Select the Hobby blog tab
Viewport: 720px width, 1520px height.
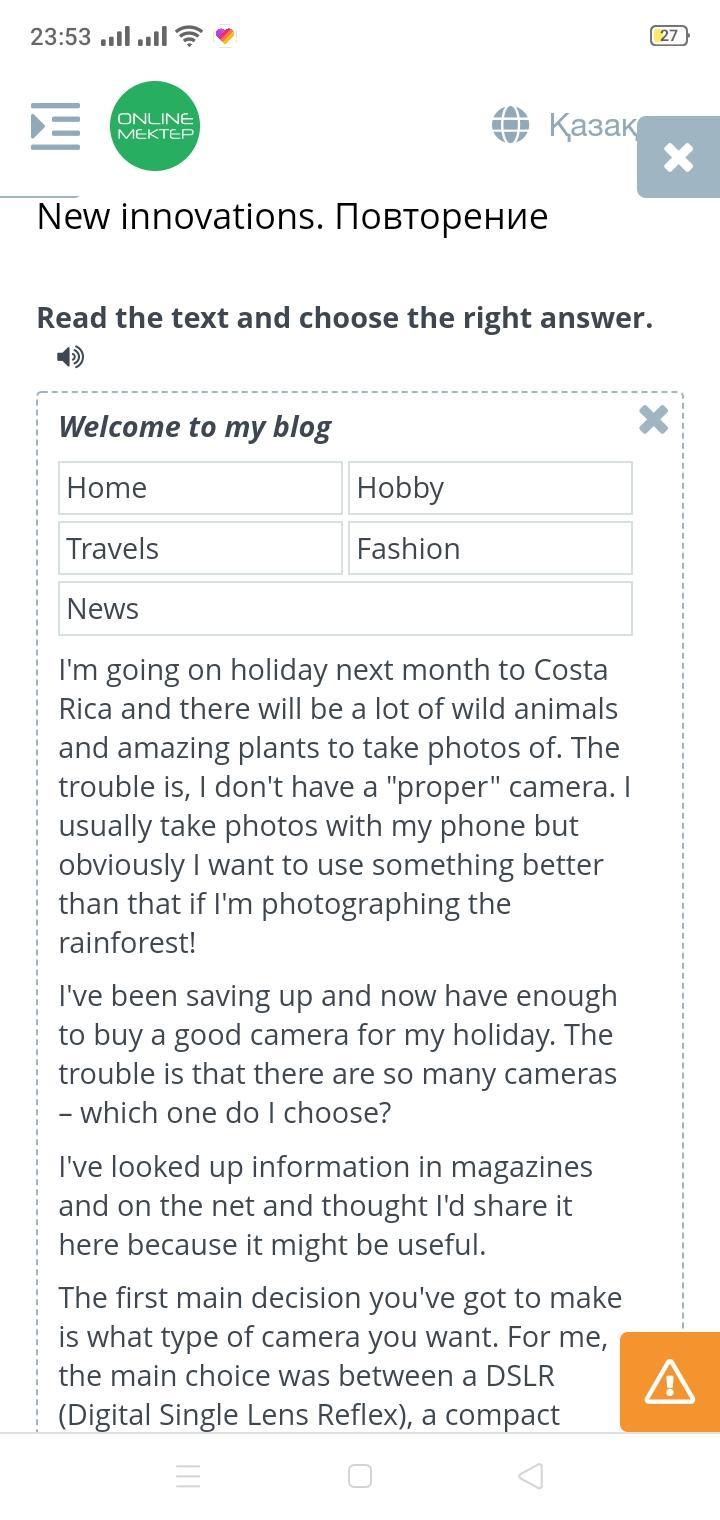490,488
